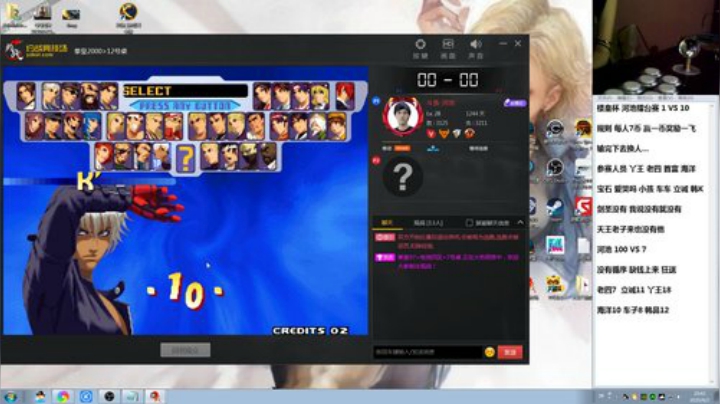Click the purple tag button beside player name
The height and width of the screenshot is (404, 720).
(x=515, y=103)
